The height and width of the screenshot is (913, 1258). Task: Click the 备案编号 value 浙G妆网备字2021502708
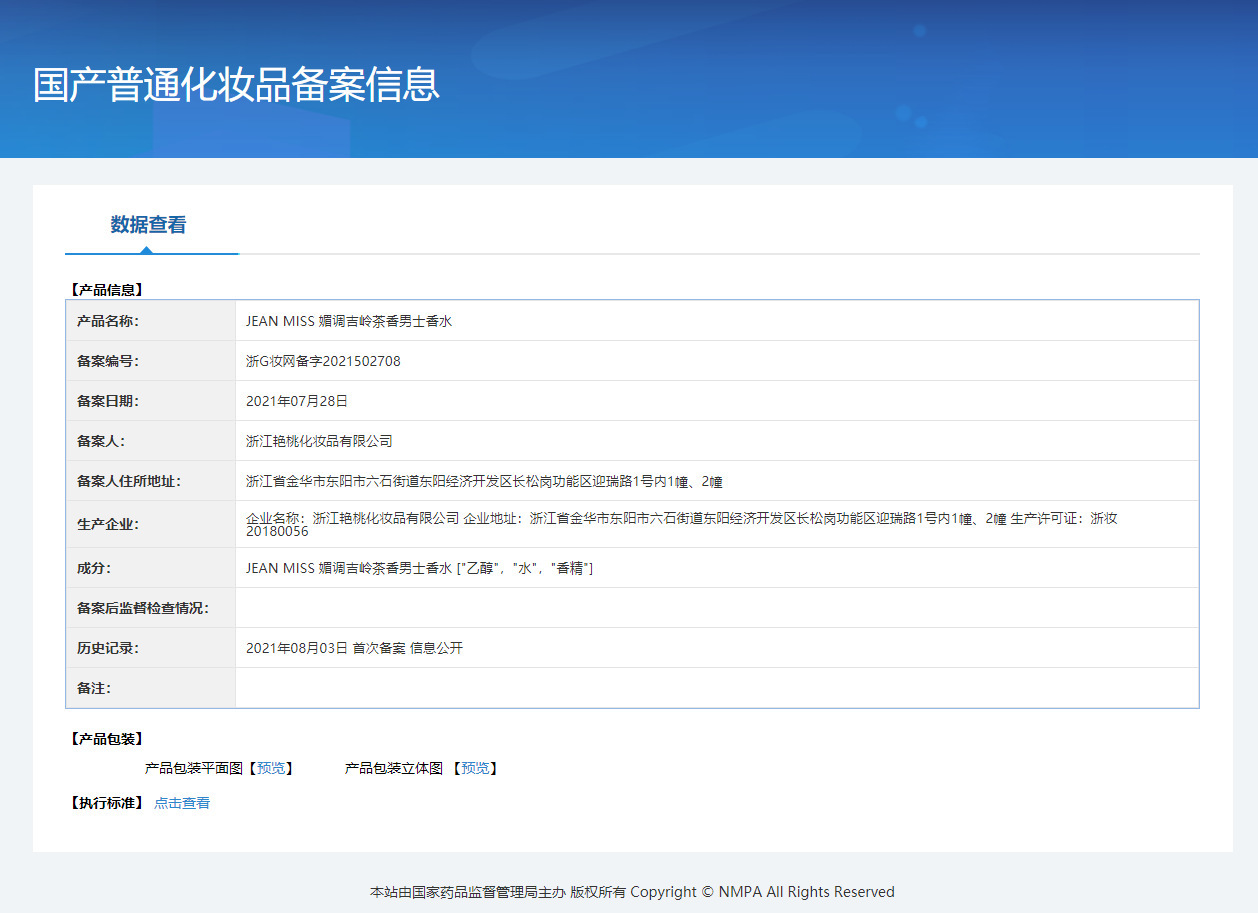pyautogui.click(x=323, y=360)
